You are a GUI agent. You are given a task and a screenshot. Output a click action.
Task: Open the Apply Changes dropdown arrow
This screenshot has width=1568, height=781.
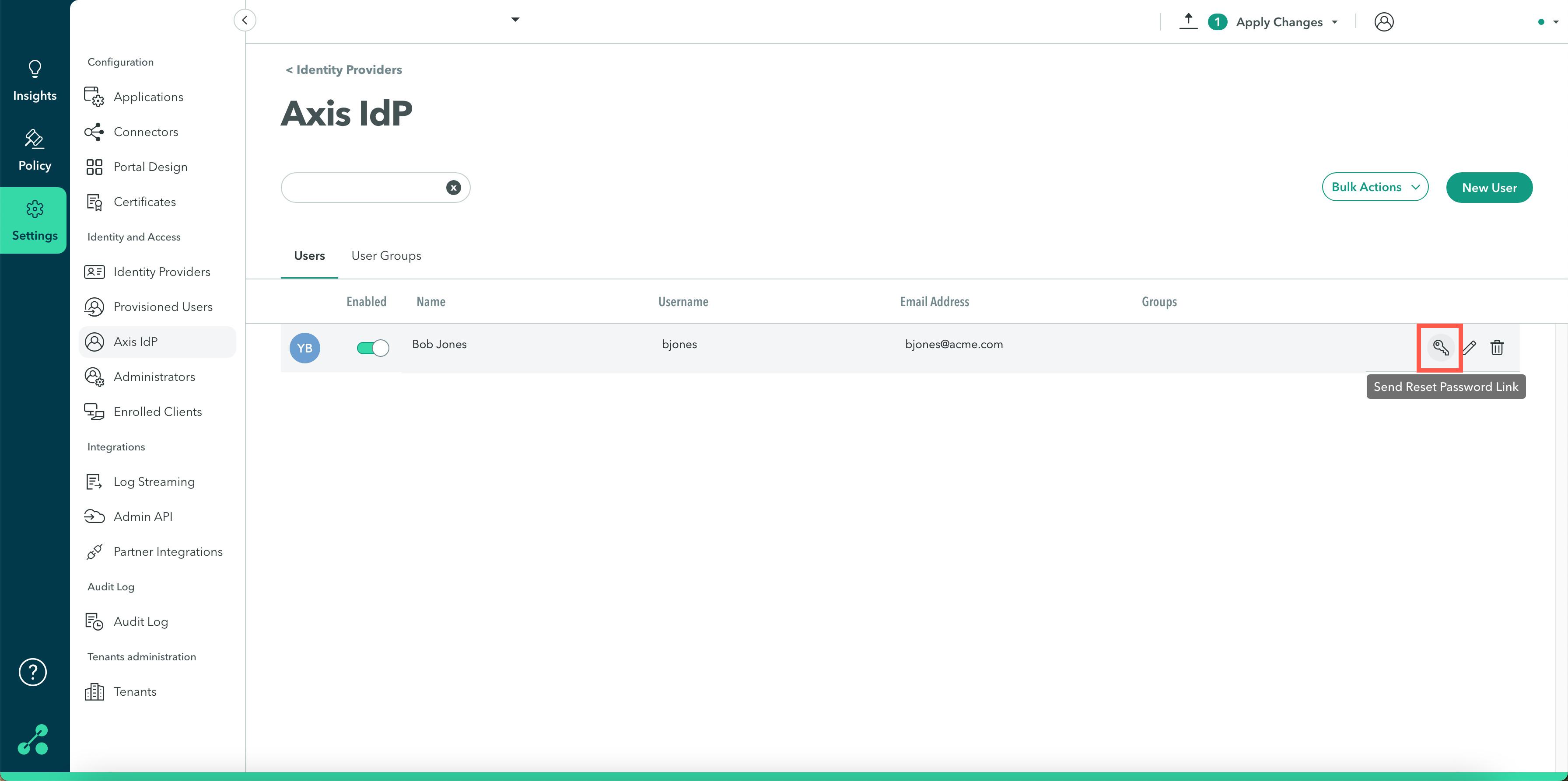click(x=1334, y=22)
